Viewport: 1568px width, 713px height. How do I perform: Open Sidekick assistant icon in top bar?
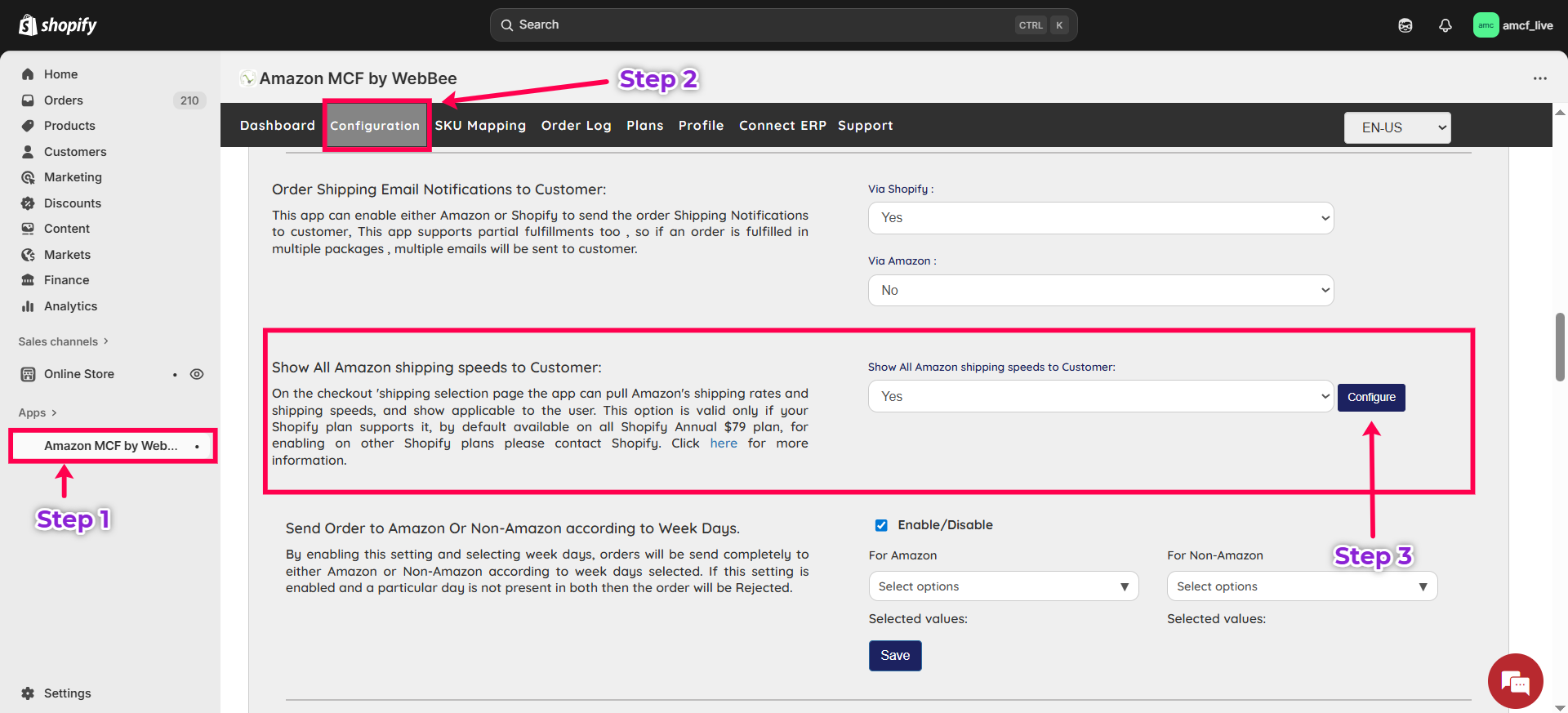(x=1405, y=25)
